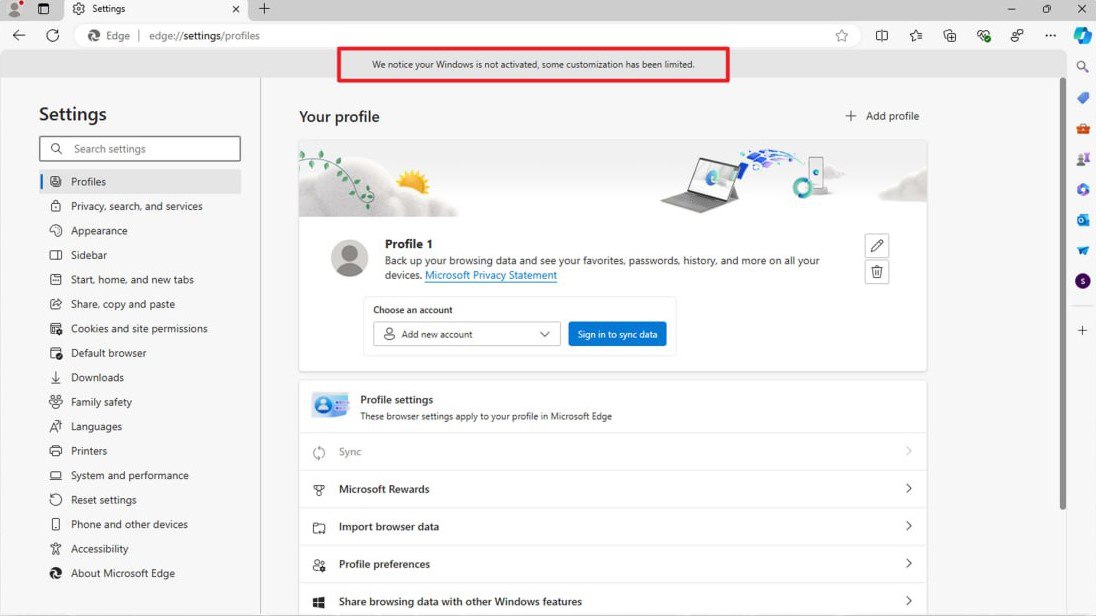
Task: Open Cookies and site permissions
Action: tap(140, 329)
